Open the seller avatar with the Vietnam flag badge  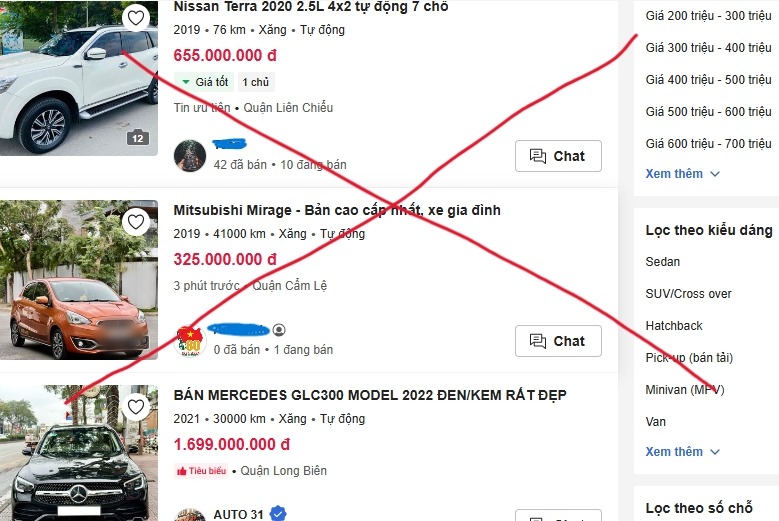[x=190, y=341]
